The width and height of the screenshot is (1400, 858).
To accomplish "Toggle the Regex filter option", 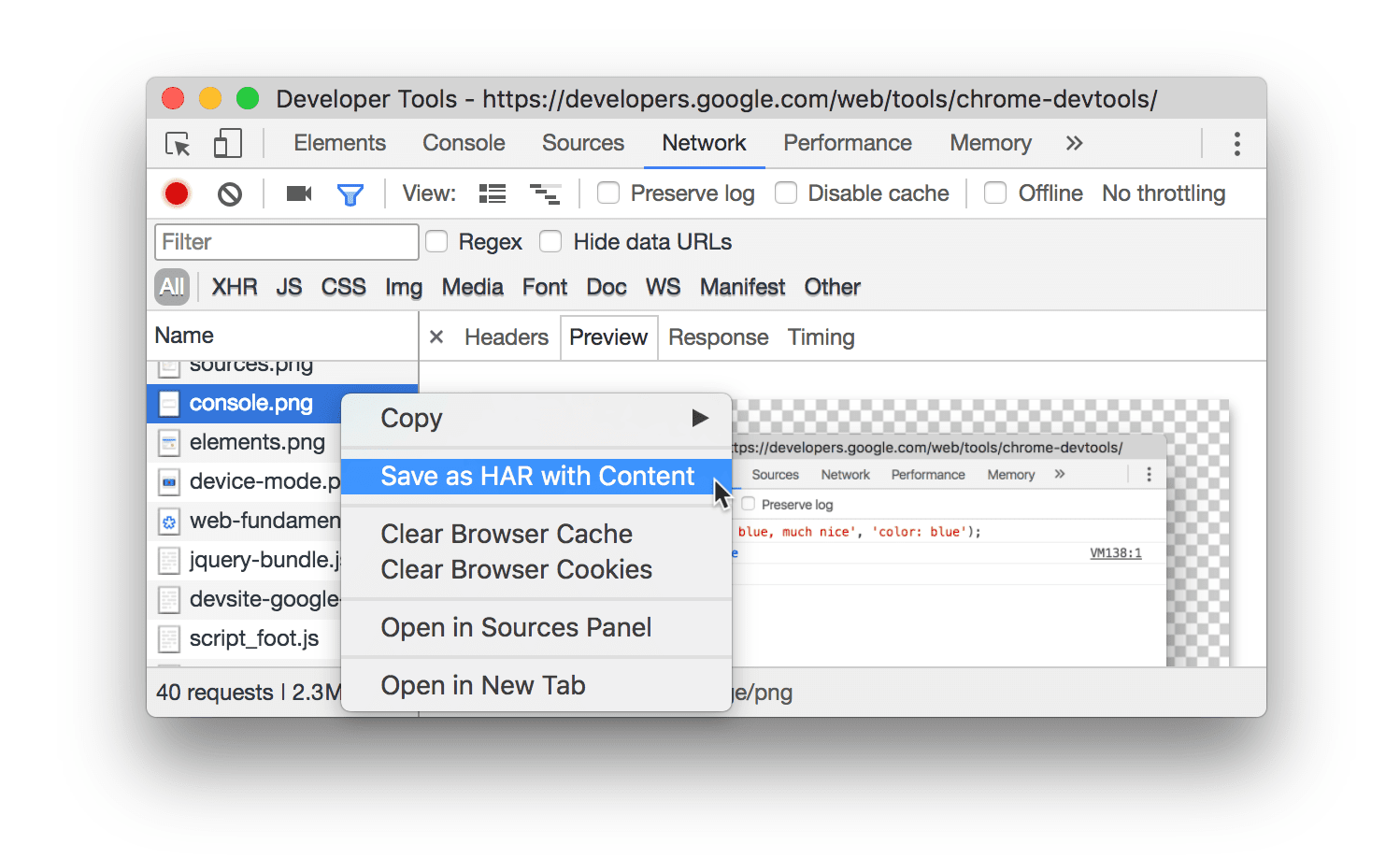I will click(x=436, y=241).
